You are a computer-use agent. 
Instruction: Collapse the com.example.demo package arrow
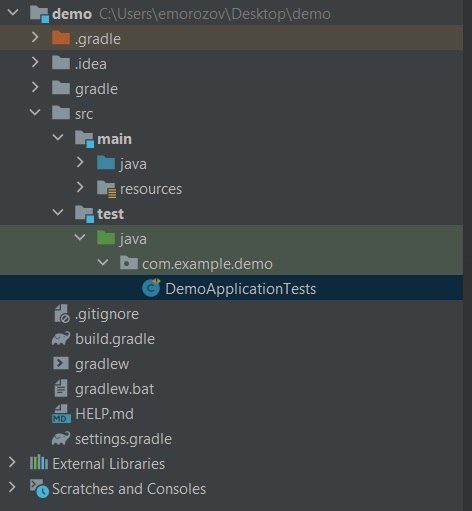(103, 262)
